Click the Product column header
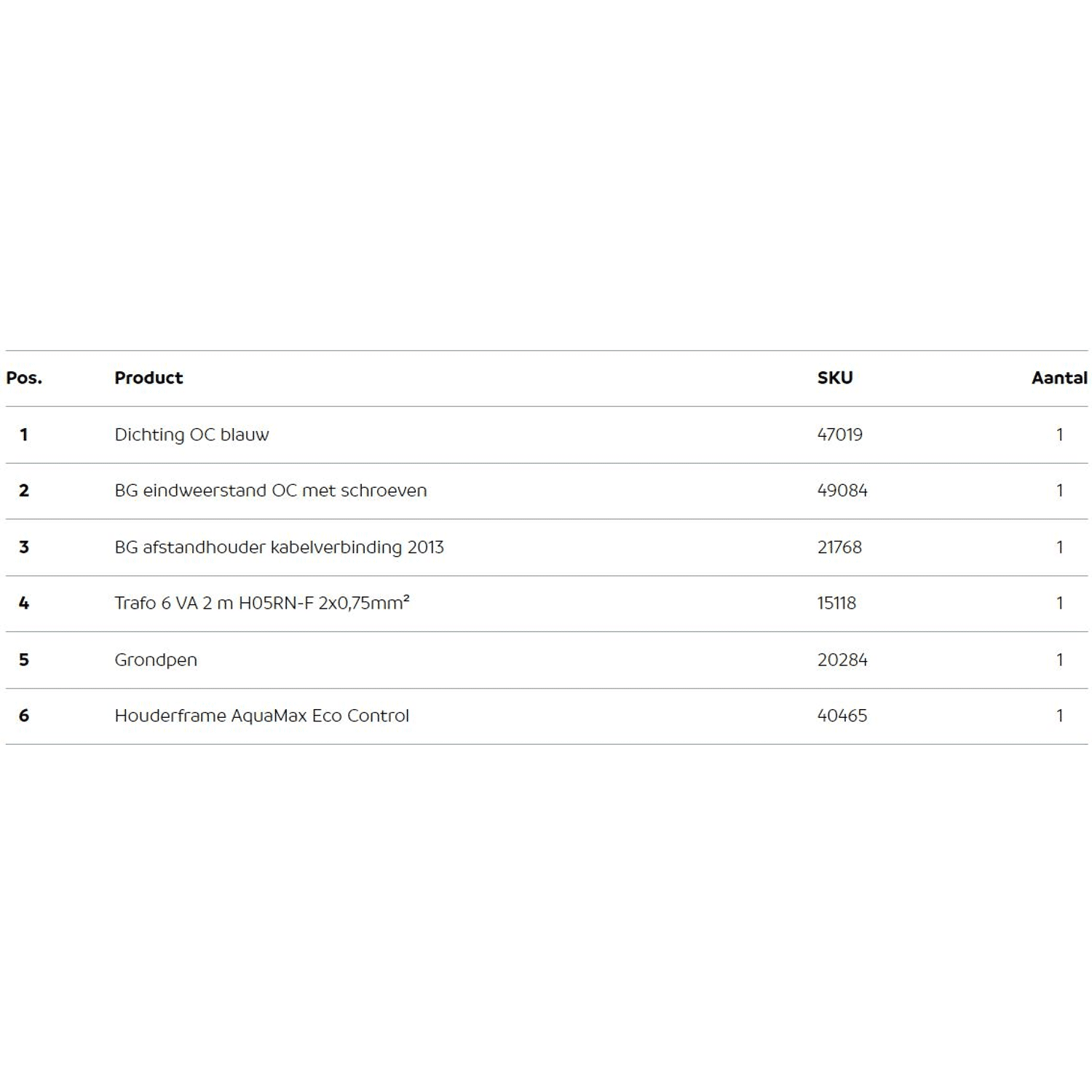The height and width of the screenshot is (1092, 1092). pyautogui.click(x=149, y=378)
